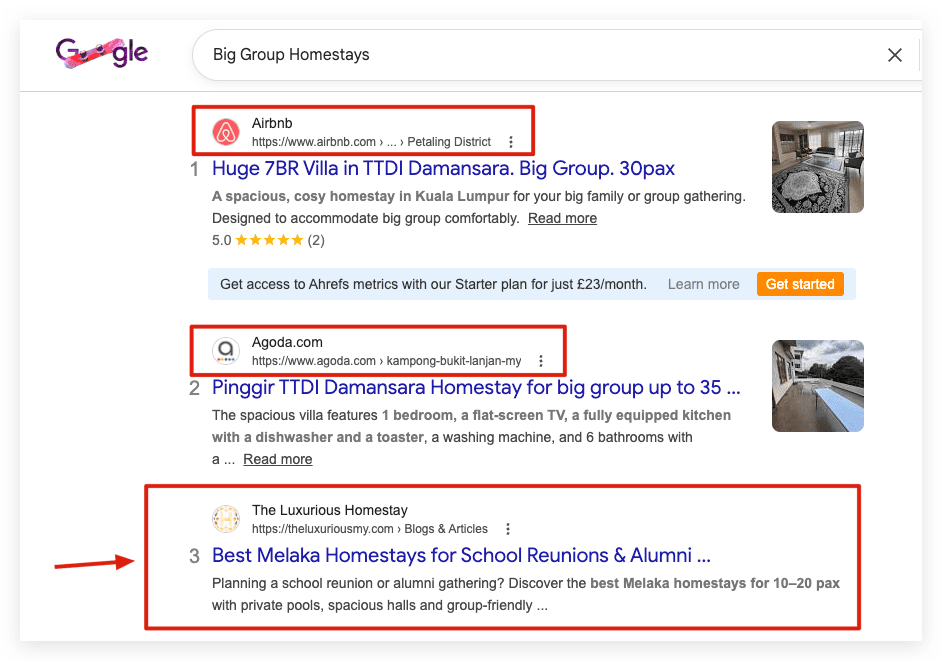942x661 pixels.
Task: Open the Agoda homestay pool thumbnail
Action: (818, 386)
